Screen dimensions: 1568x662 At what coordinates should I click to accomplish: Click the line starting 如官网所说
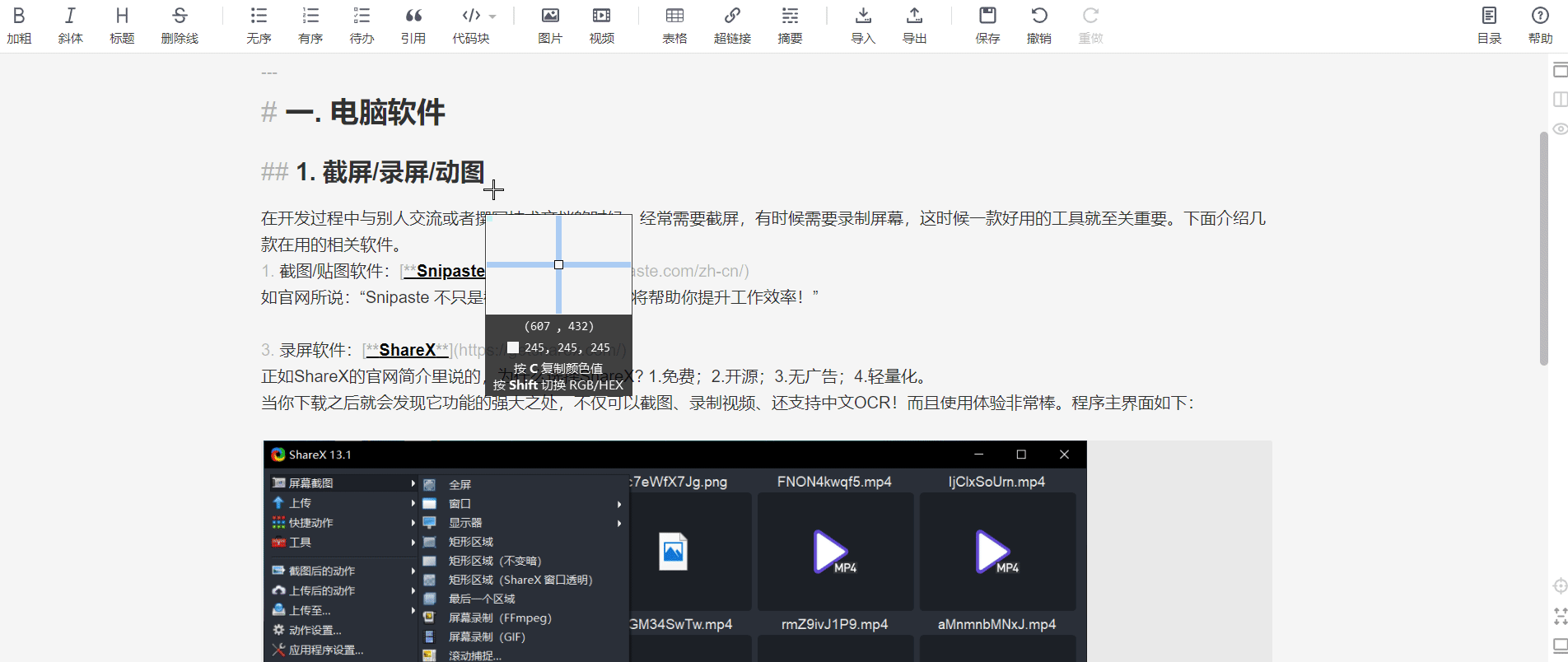pos(539,297)
